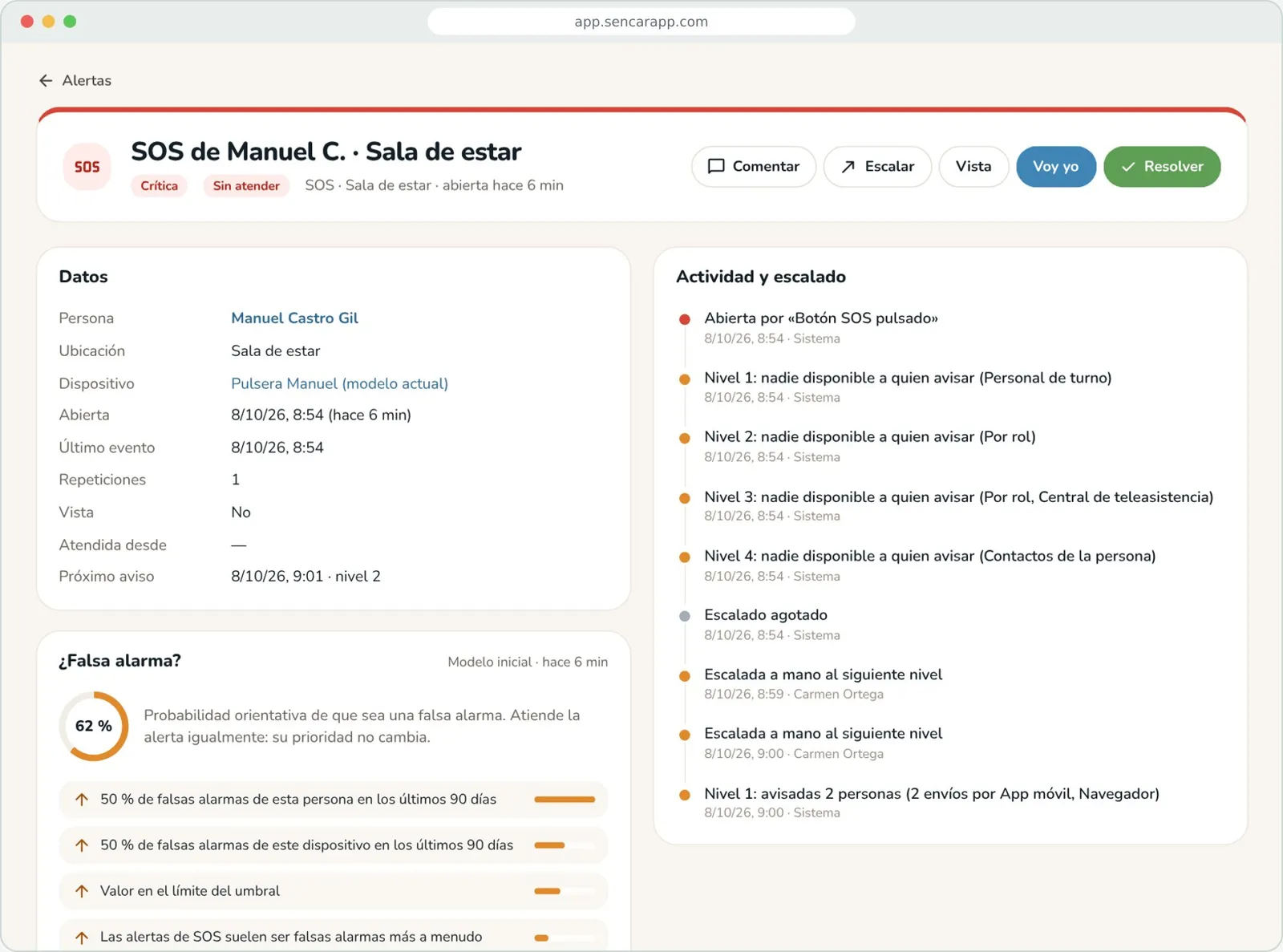Click the Ubicación value Sala de estar
The image size is (1283, 952).
pos(275,351)
